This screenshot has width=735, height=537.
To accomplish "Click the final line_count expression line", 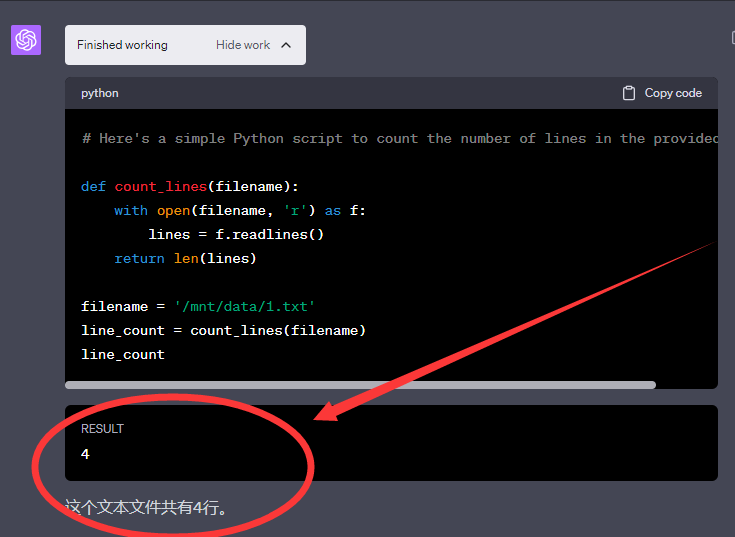I will [x=123, y=355].
